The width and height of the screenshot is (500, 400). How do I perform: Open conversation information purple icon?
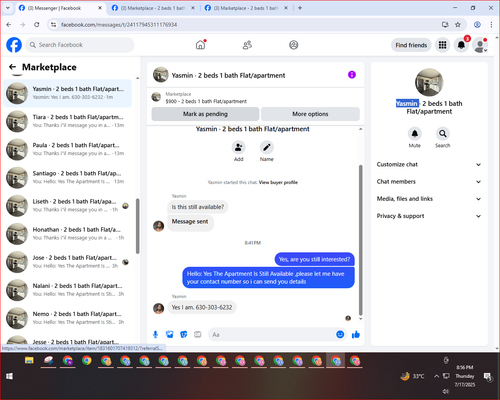point(352,75)
